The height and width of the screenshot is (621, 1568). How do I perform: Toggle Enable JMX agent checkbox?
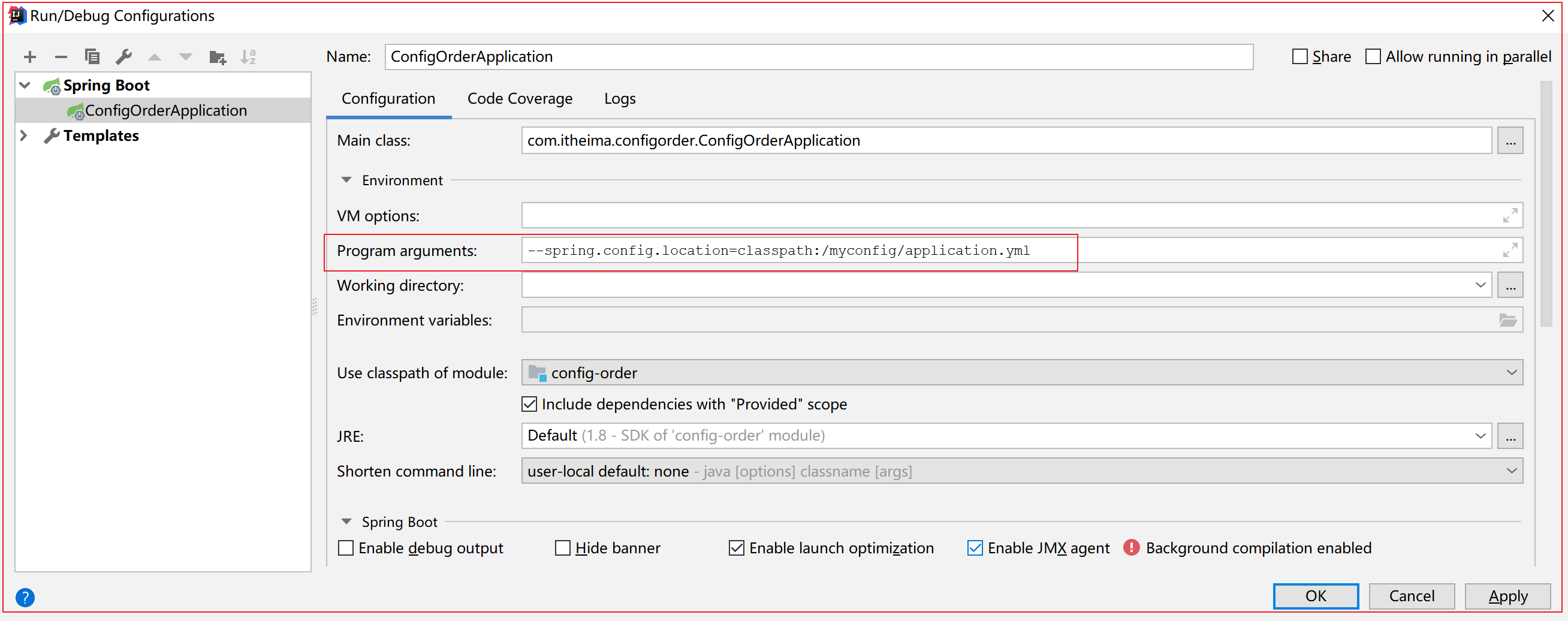tap(975, 548)
